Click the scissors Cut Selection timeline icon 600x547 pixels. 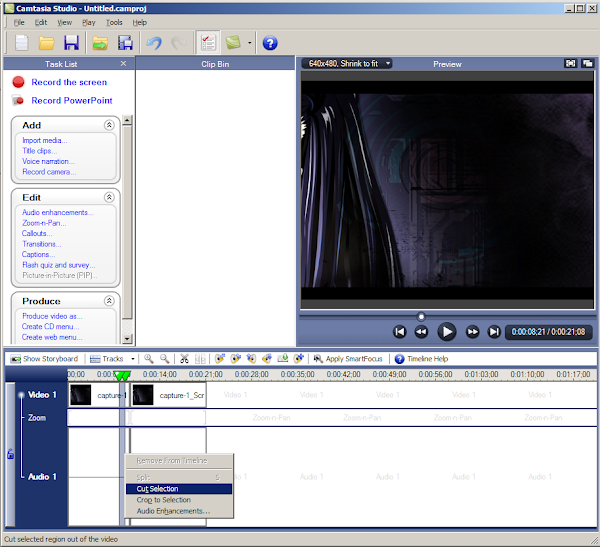[185, 358]
